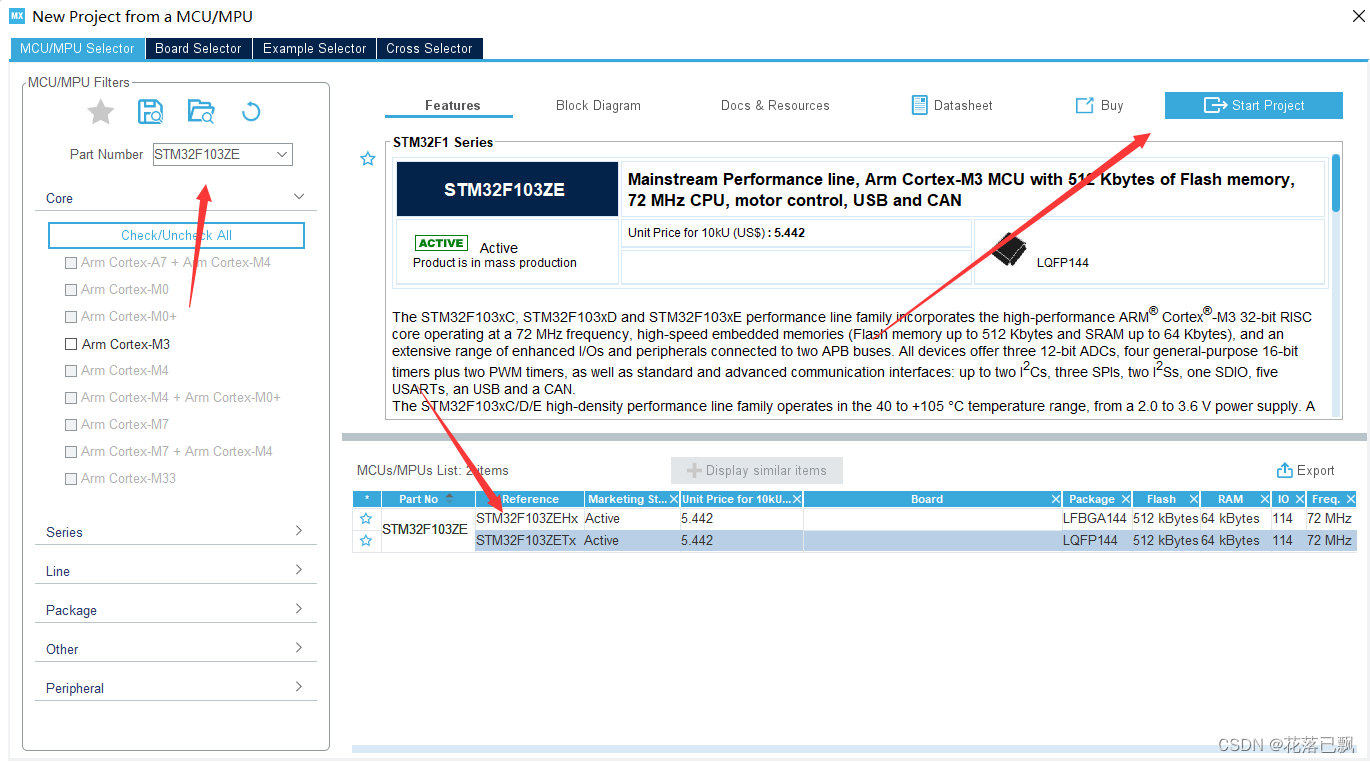Switch to MCU/MPU Selector tab

[77, 48]
